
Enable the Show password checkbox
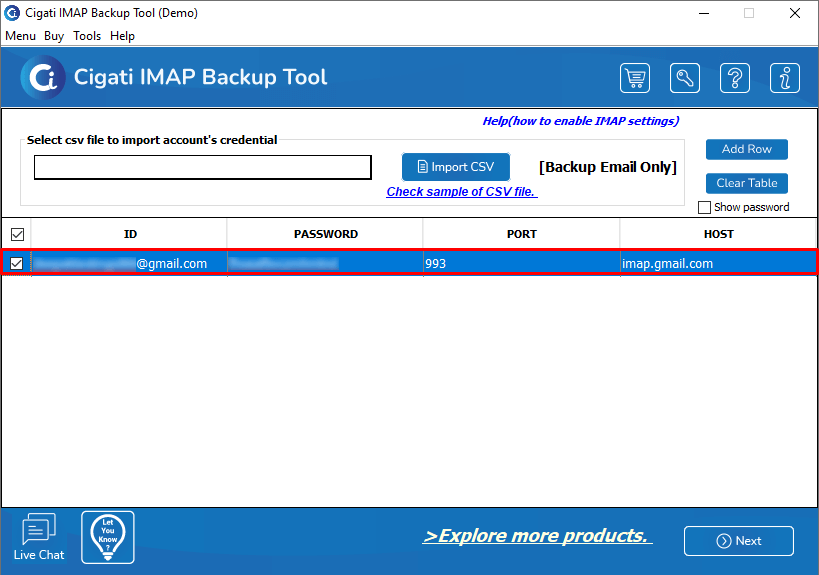pos(704,207)
